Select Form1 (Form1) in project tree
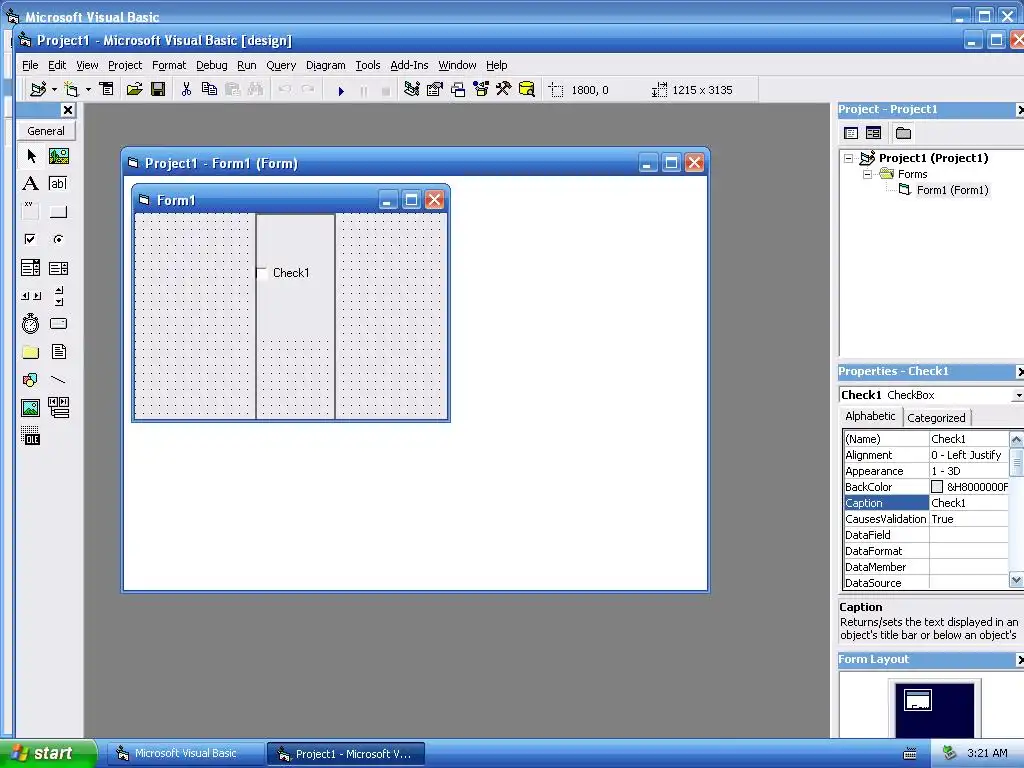 952,190
